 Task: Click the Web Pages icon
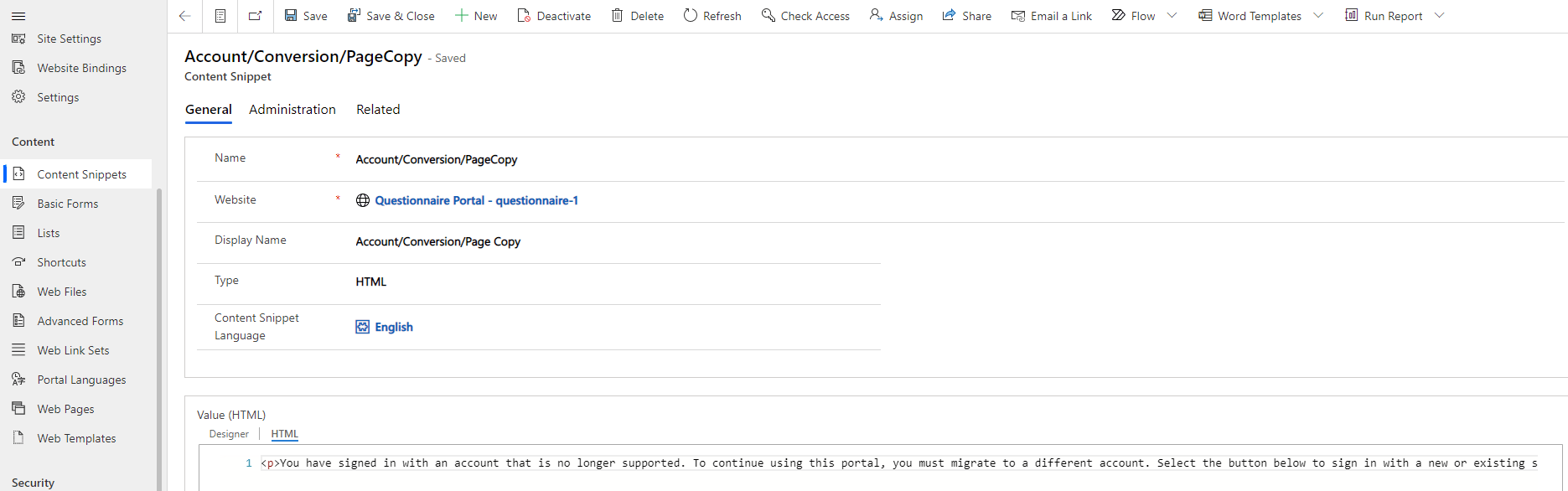[x=18, y=408]
